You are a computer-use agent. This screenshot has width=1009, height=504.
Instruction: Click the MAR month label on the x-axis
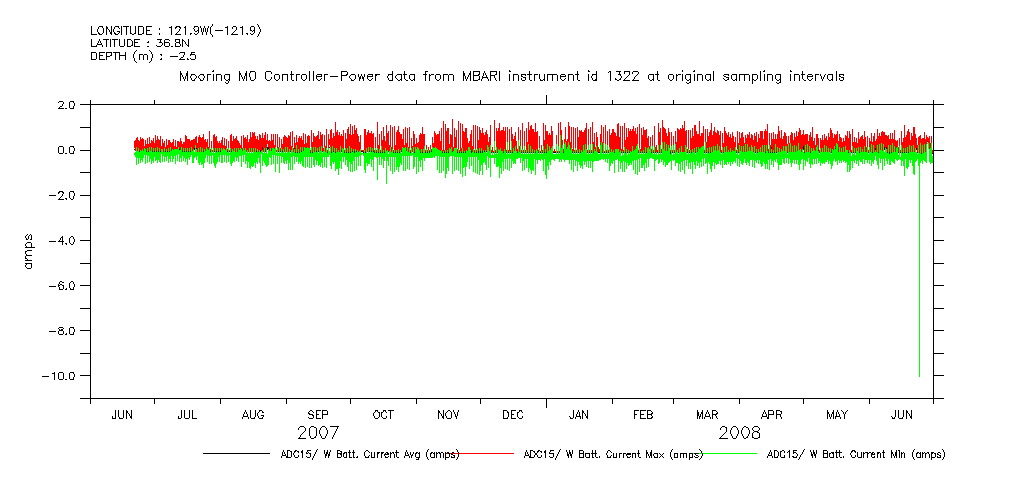pos(707,415)
